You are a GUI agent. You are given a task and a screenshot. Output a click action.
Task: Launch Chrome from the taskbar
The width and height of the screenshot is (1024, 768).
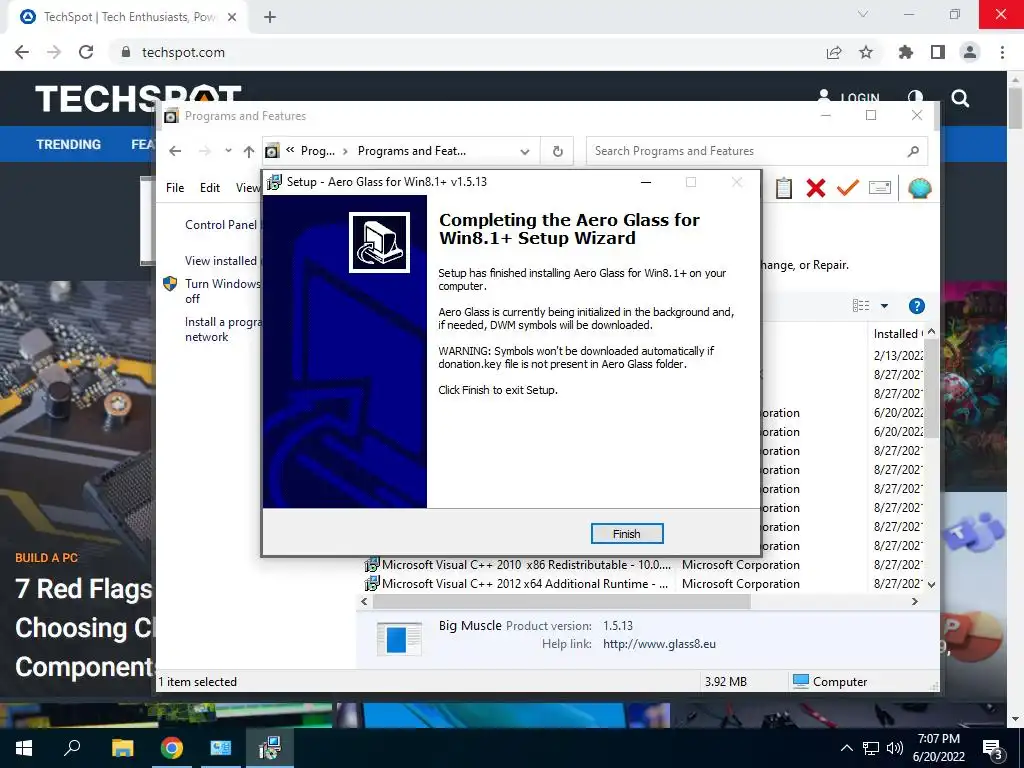172,748
